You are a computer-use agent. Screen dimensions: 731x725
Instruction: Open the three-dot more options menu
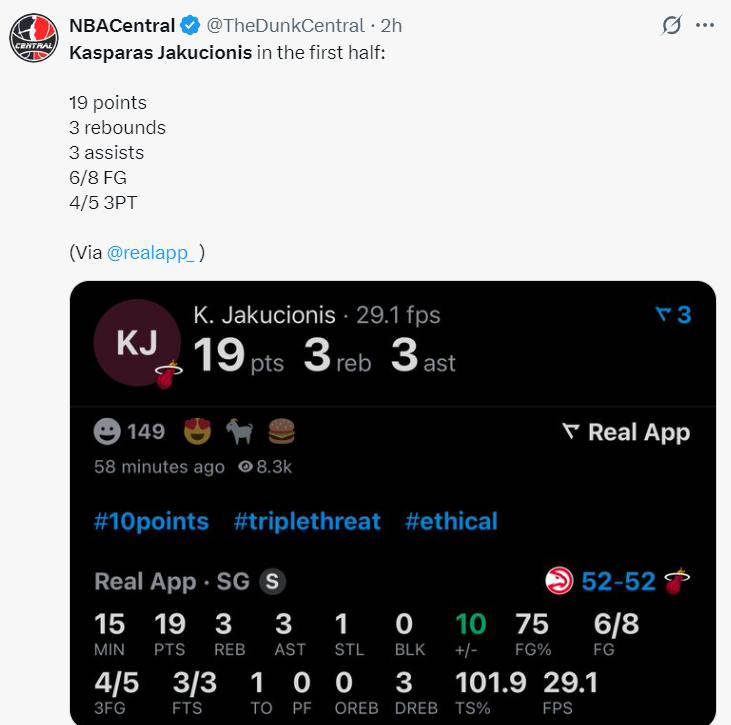(705, 25)
